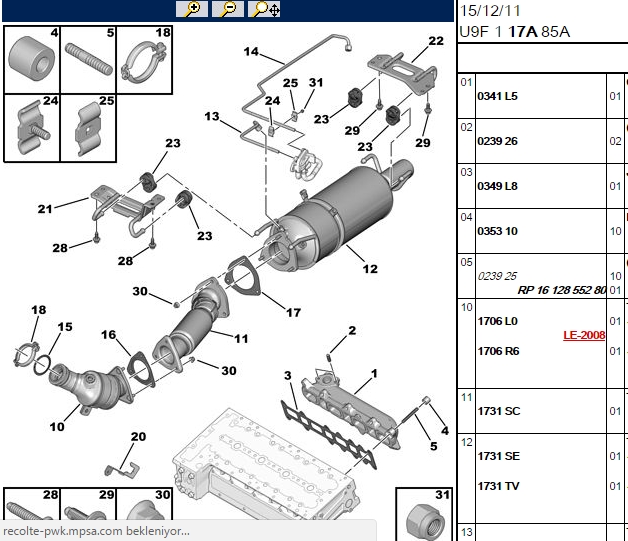Screen dimensions: 628x541
Task: Click the diagram reference U9F 1 17A 85A
Action: [515, 32]
